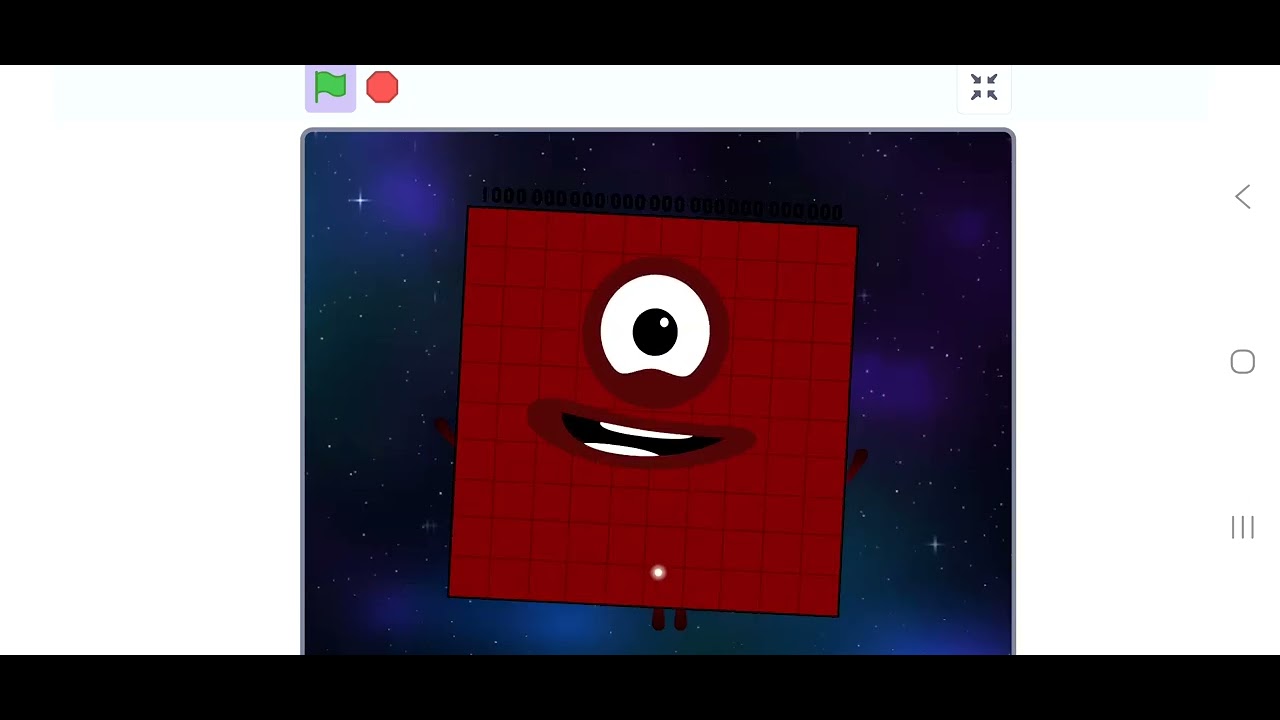
Task: Tap the Android back arrow
Action: [1242, 197]
